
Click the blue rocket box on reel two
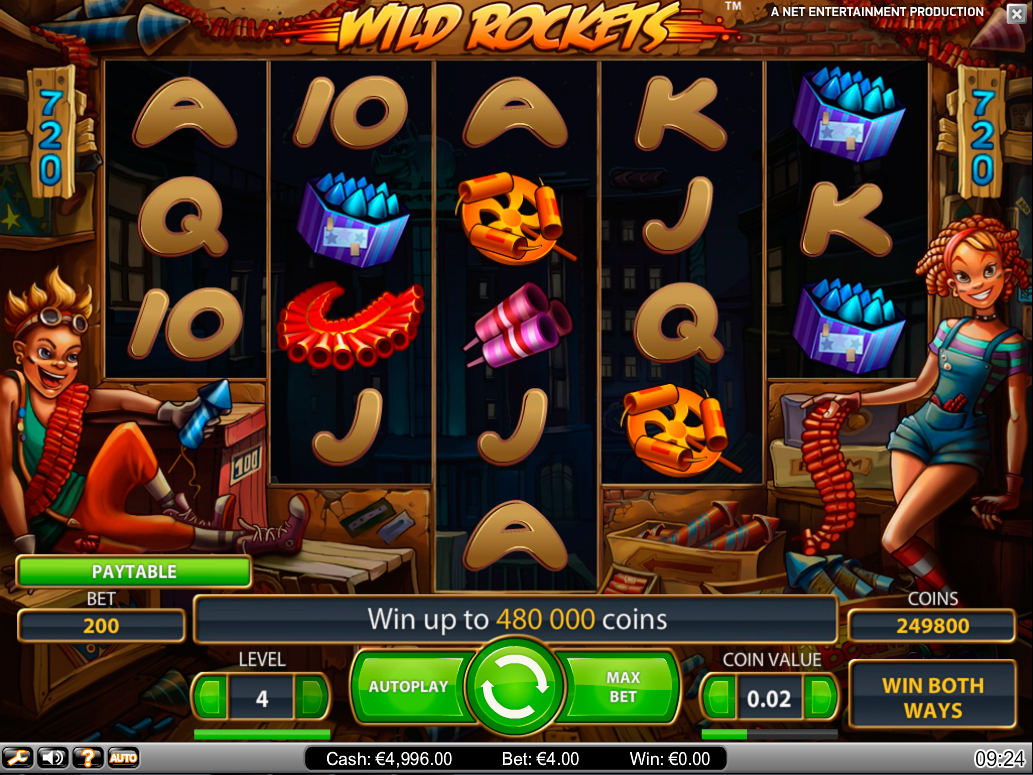[352, 219]
